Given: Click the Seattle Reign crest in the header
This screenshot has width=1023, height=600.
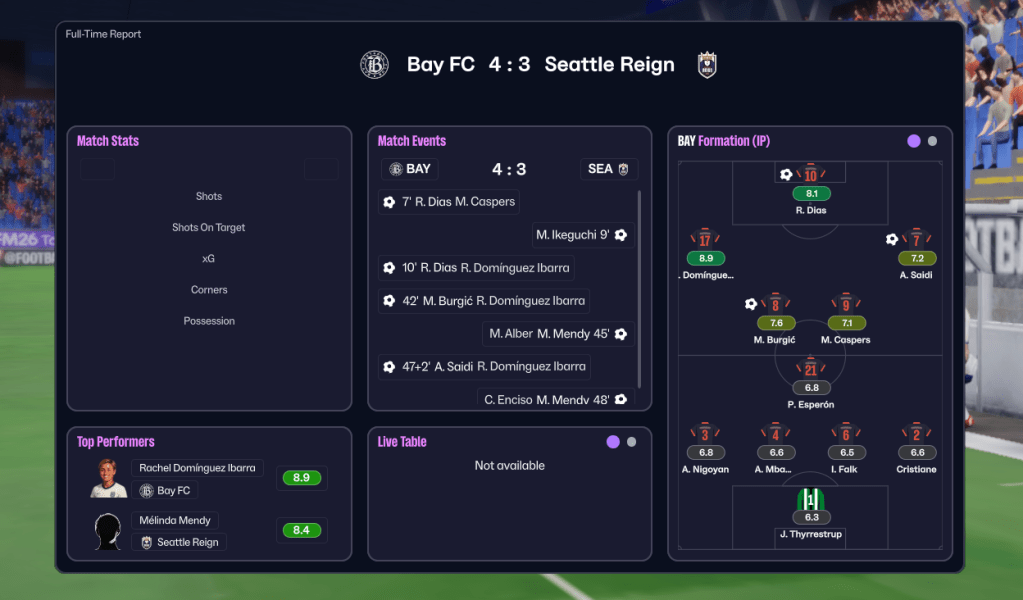Looking at the screenshot, I should pos(707,65).
